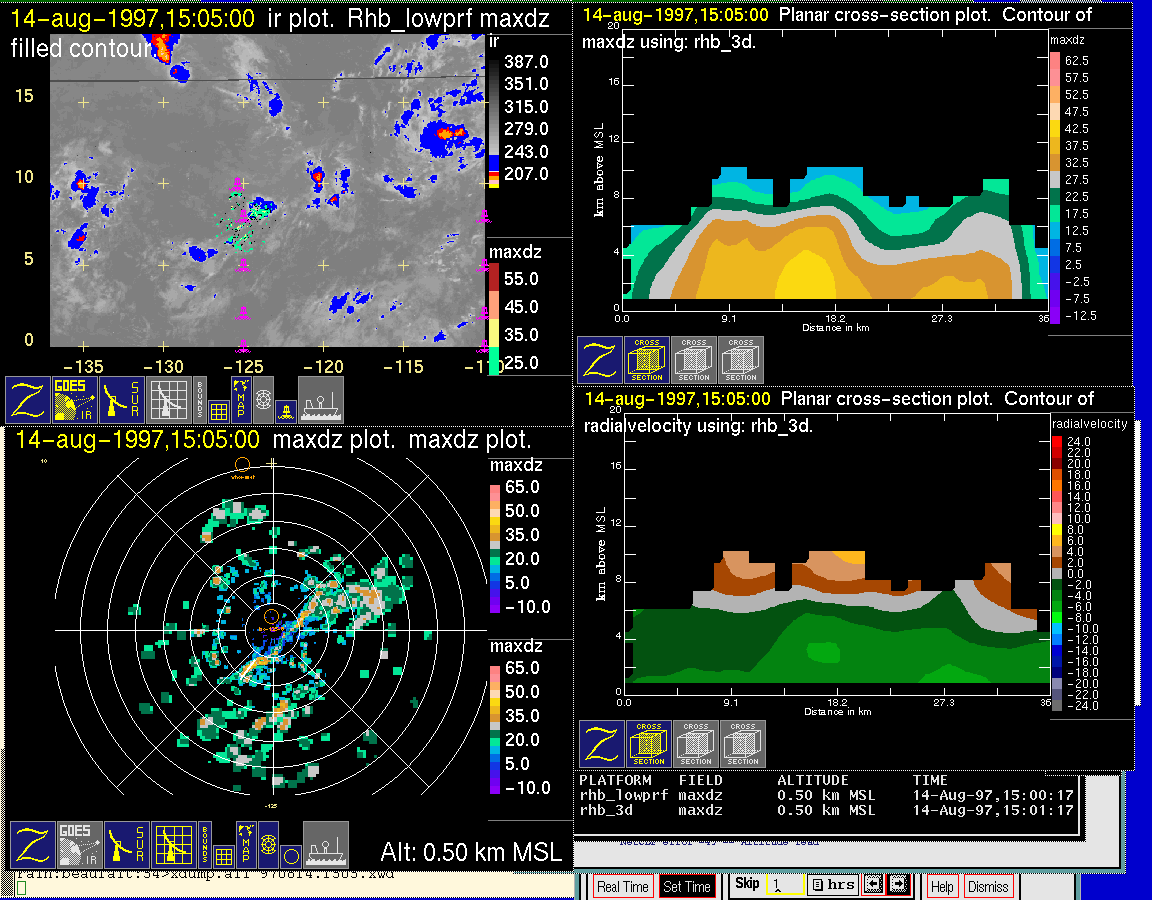Click the Dismiss button
The width and height of the screenshot is (1152, 900).
click(988, 886)
